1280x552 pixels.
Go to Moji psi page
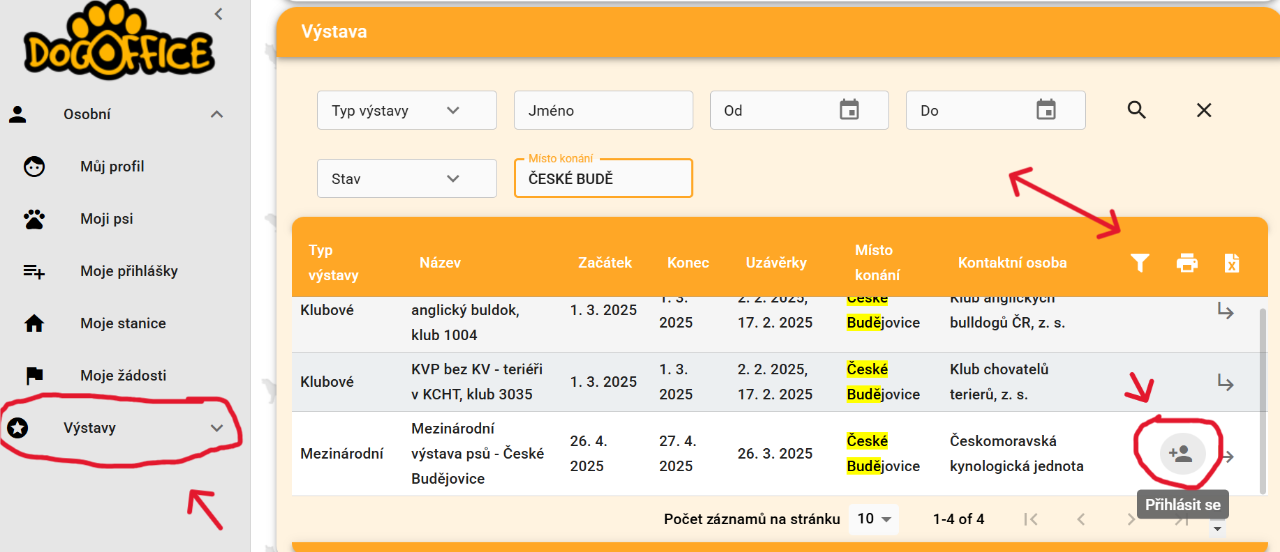[x=106, y=219]
